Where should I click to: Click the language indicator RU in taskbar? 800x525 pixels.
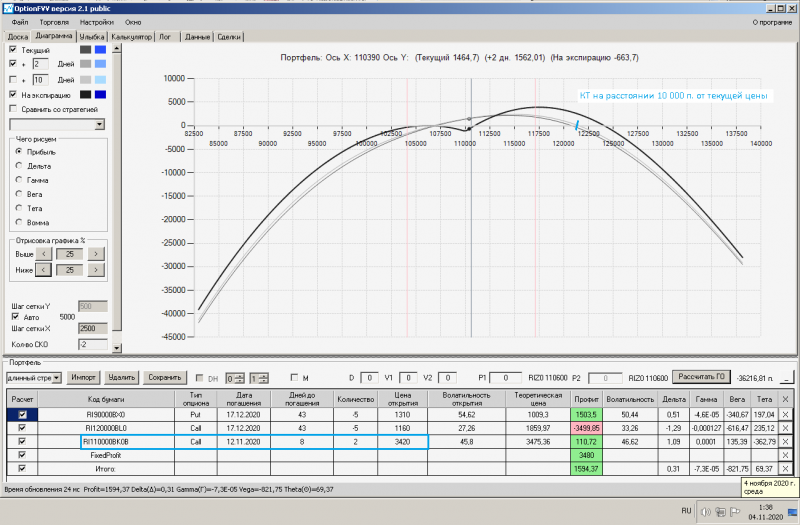tap(686, 511)
